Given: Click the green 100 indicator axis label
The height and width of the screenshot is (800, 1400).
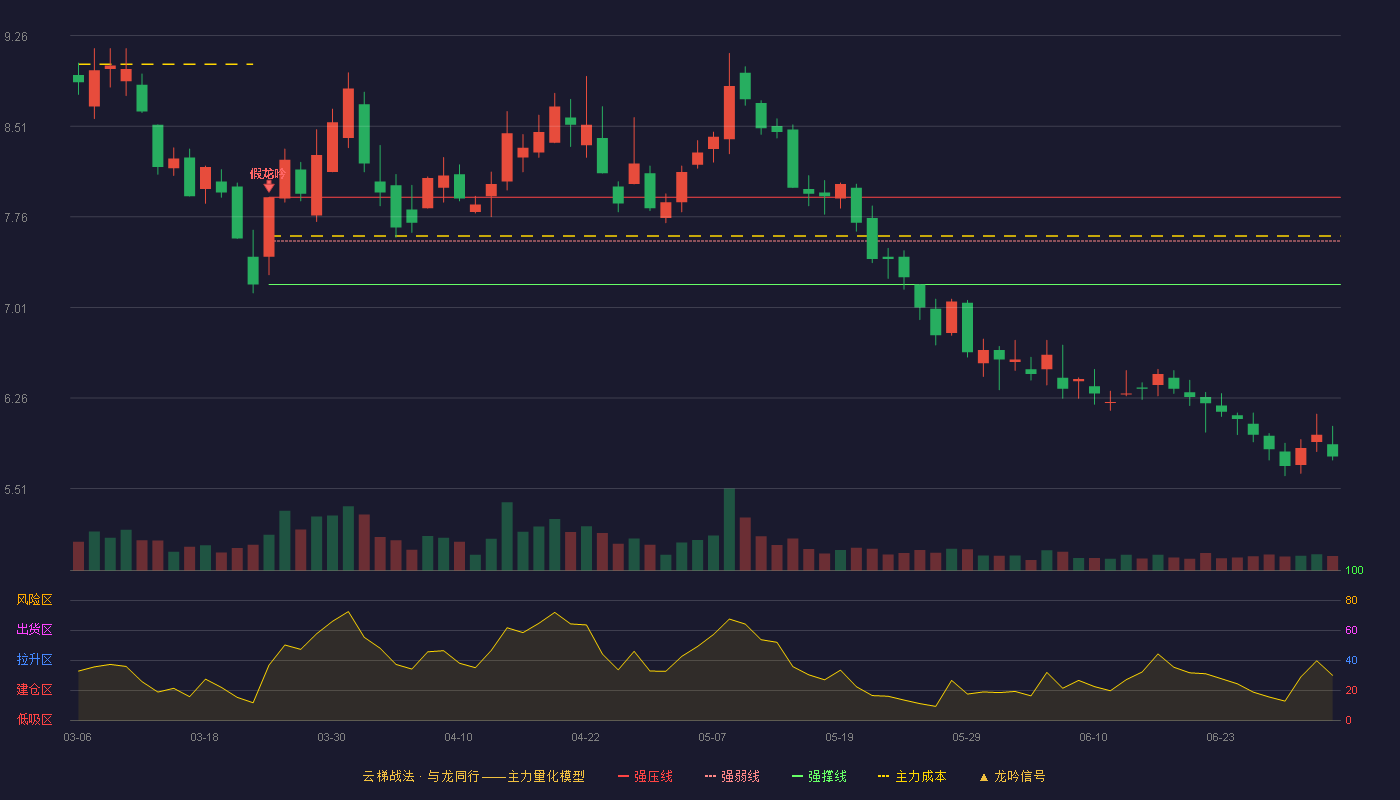Looking at the screenshot, I should pos(1354,571).
